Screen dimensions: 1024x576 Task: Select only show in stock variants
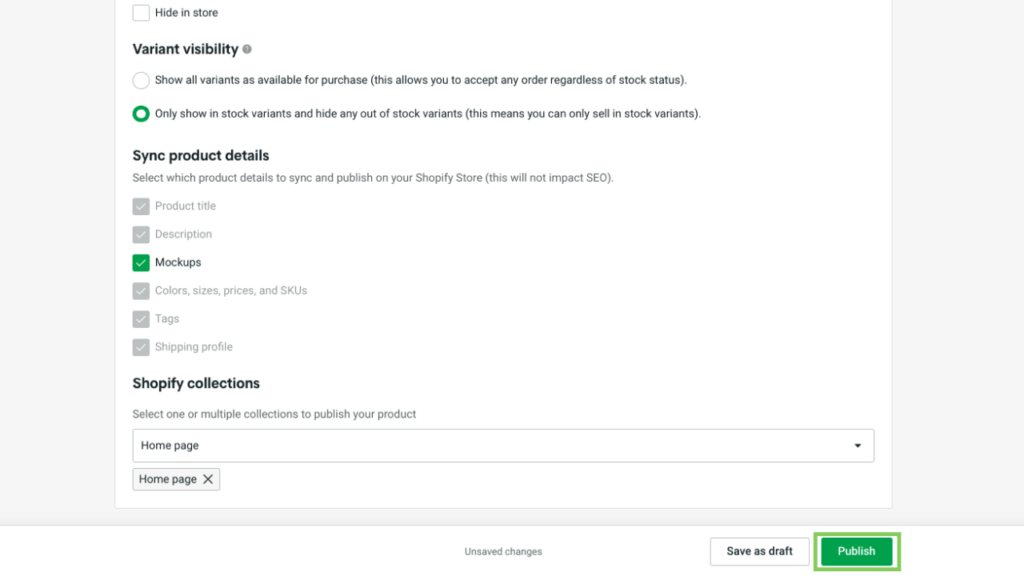(140, 113)
